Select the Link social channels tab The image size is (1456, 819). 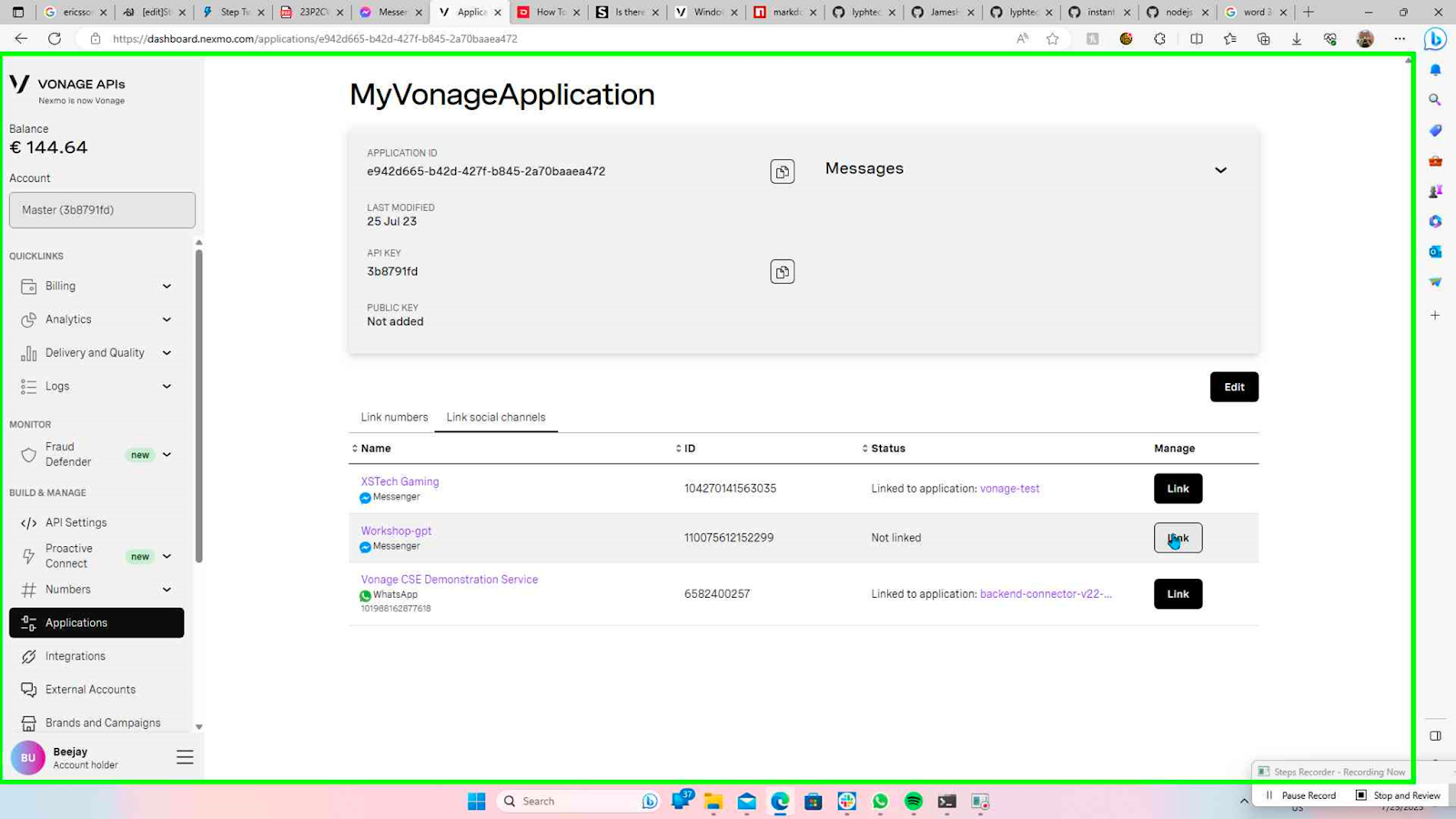(x=496, y=417)
